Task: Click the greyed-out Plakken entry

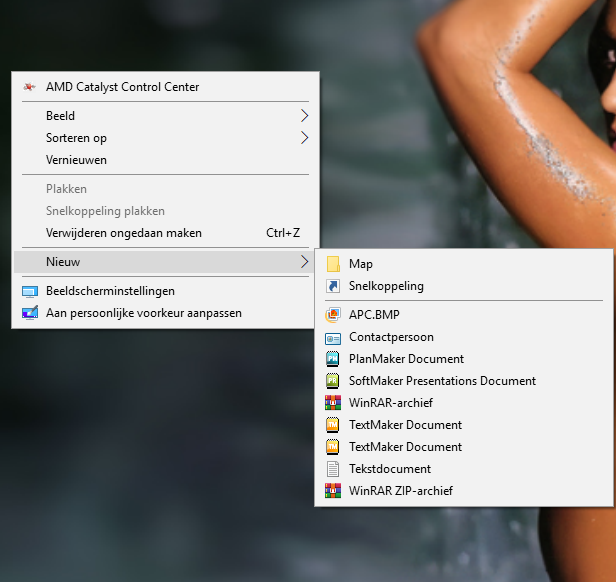Action: tap(66, 189)
